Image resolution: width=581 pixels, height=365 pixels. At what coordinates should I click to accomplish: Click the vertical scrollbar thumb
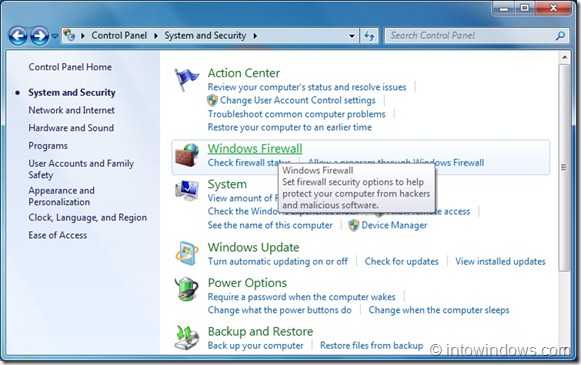[x=564, y=167]
